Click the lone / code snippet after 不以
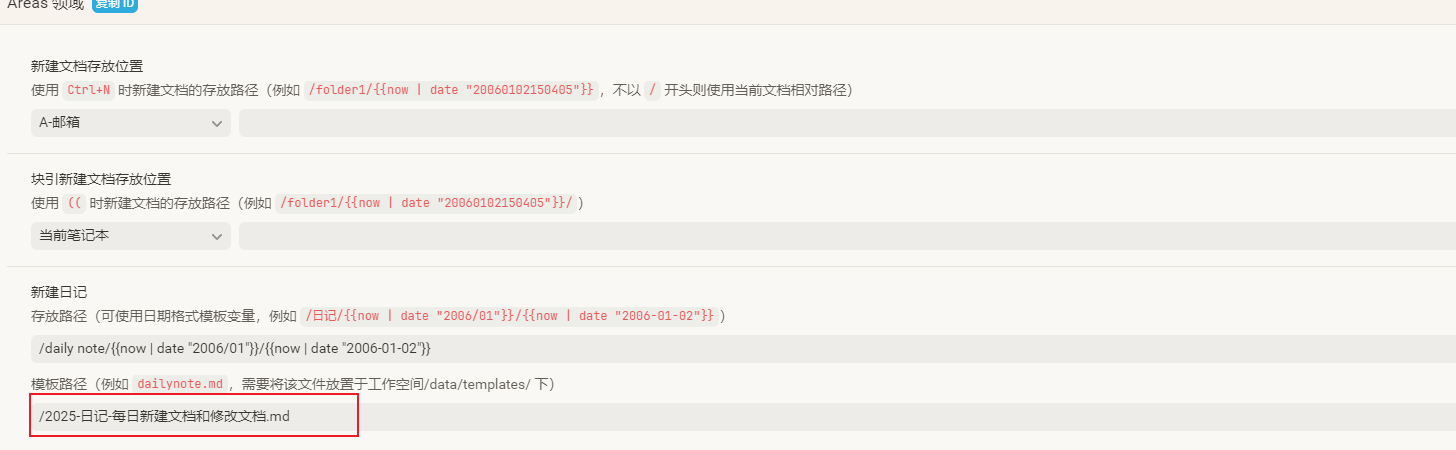The image size is (1456, 450). pyautogui.click(x=653, y=90)
